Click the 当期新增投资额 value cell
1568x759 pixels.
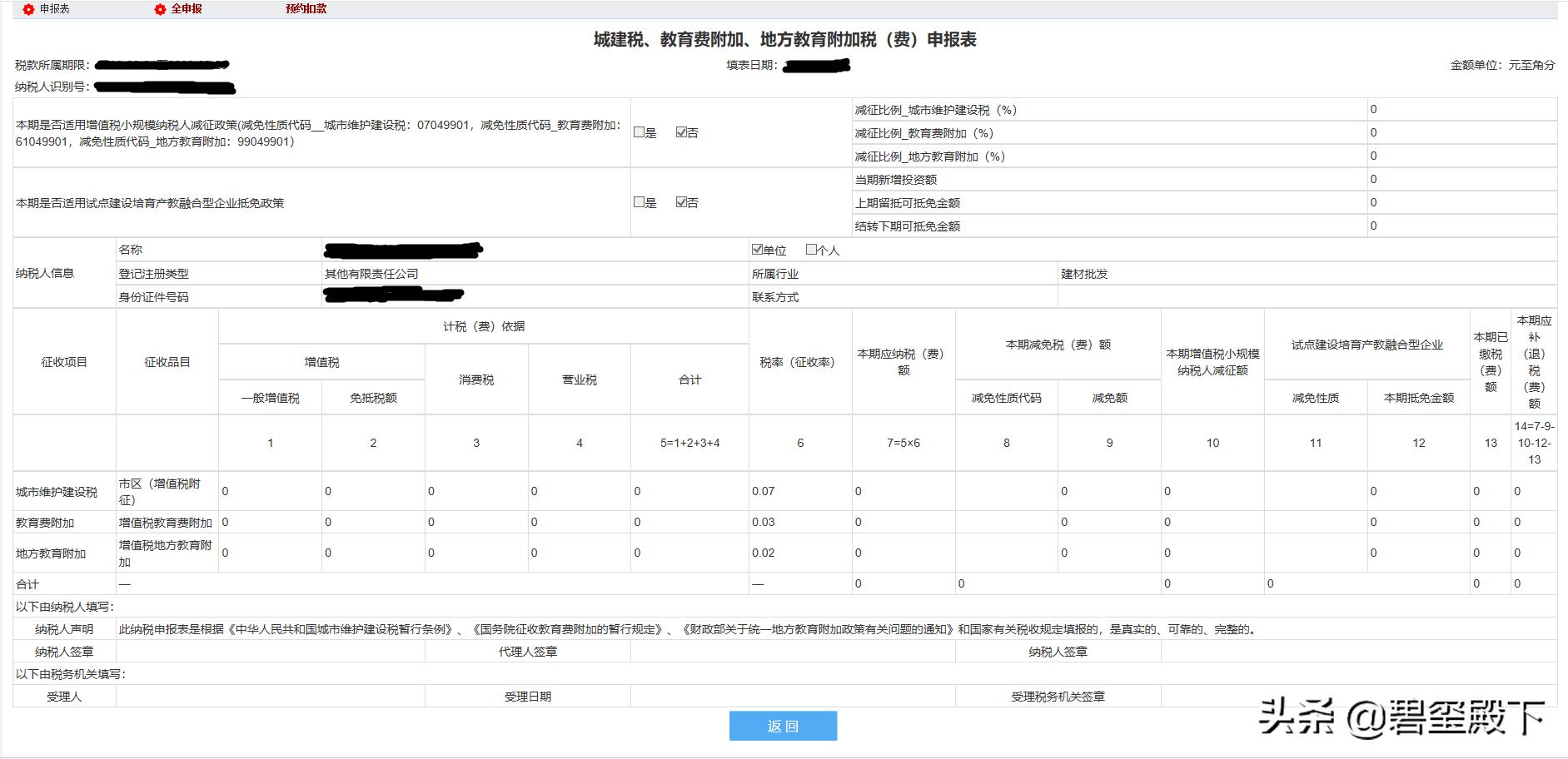[x=1416, y=179]
